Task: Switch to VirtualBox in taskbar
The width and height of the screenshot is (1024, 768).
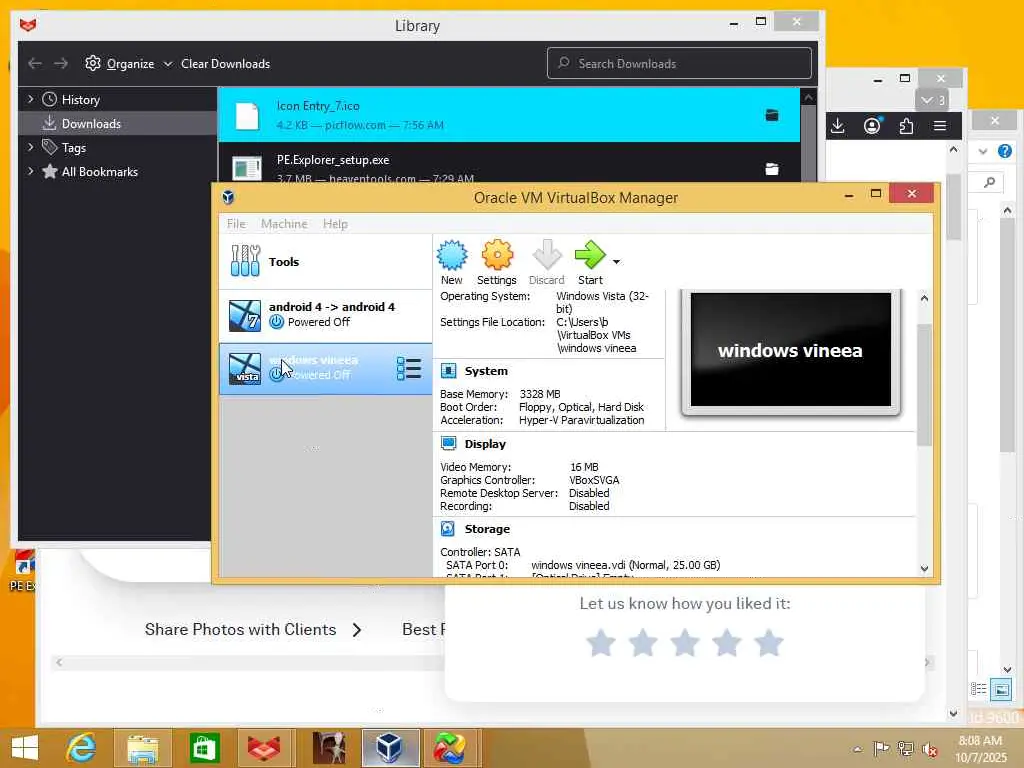Action: (x=389, y=748)
